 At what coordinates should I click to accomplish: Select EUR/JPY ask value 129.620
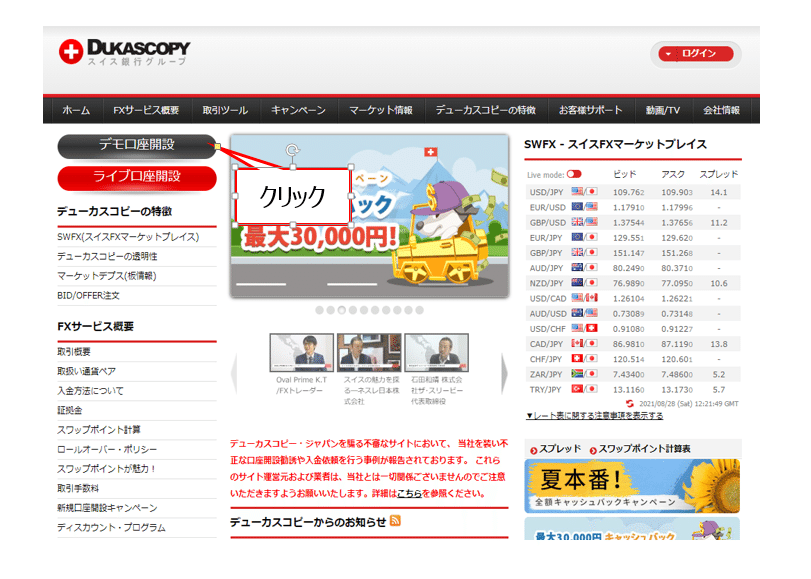677,238
